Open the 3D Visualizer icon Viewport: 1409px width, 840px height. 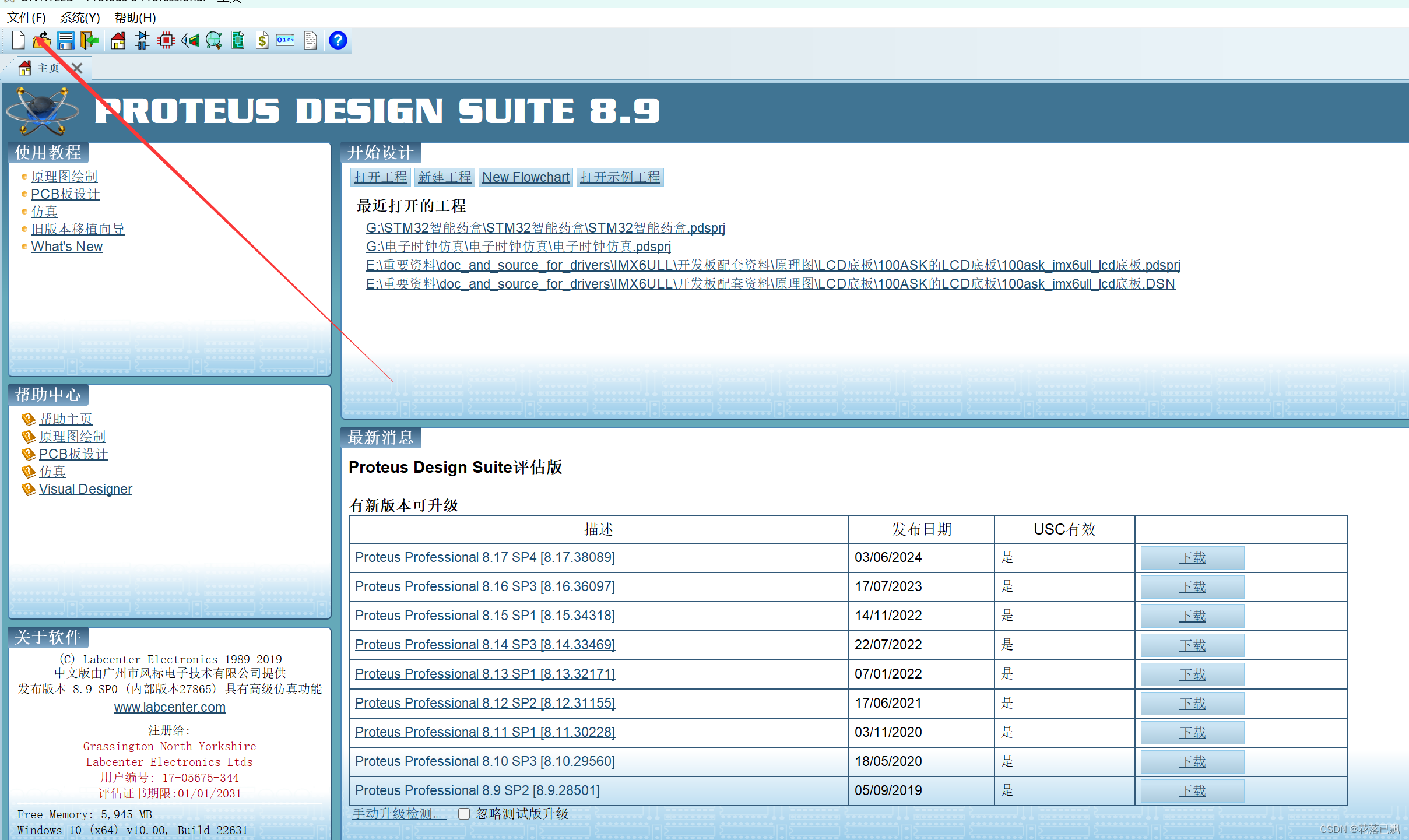click(190, 40)
